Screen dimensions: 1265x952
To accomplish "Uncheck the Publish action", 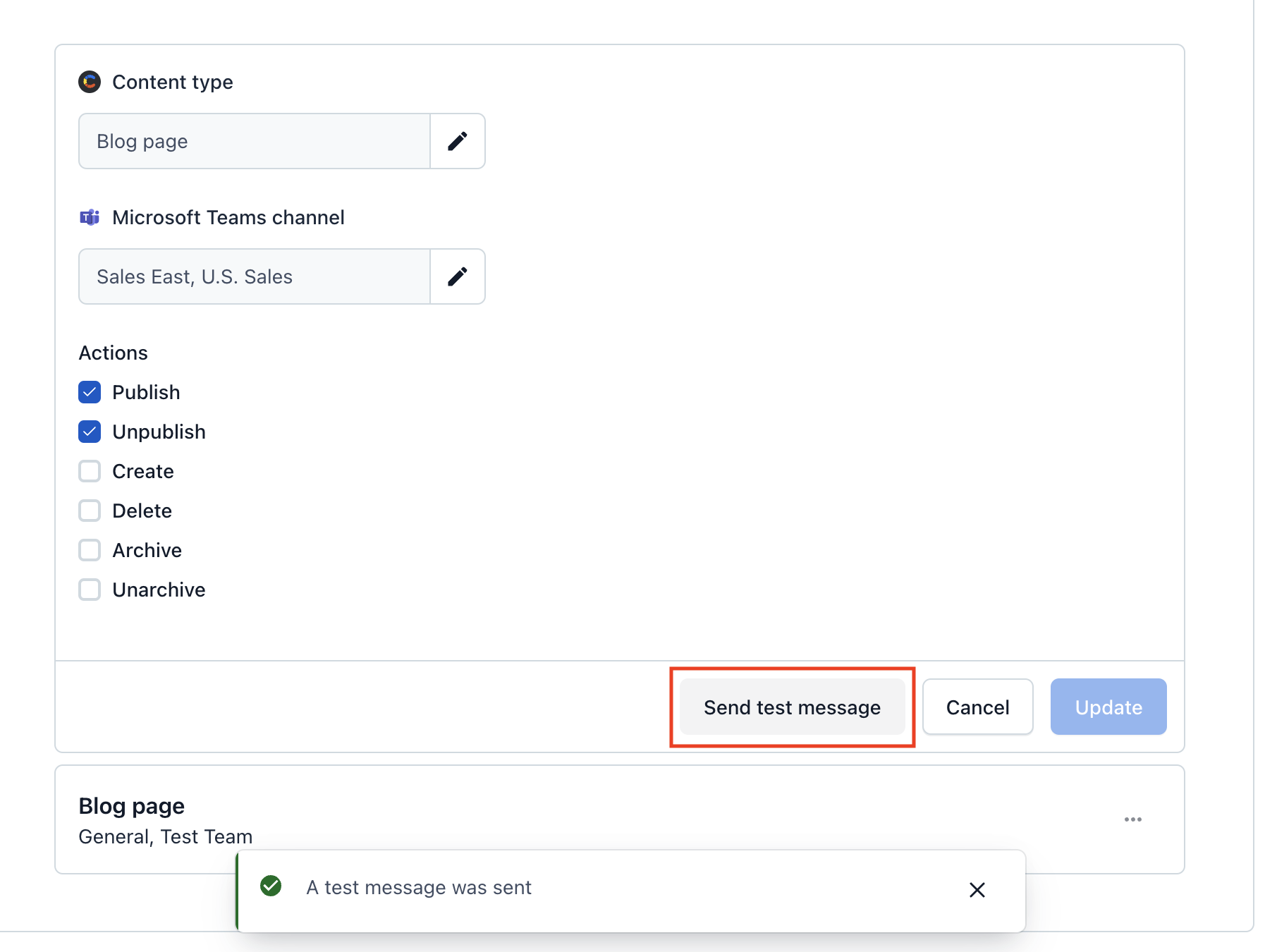I will tap(90, 392).
